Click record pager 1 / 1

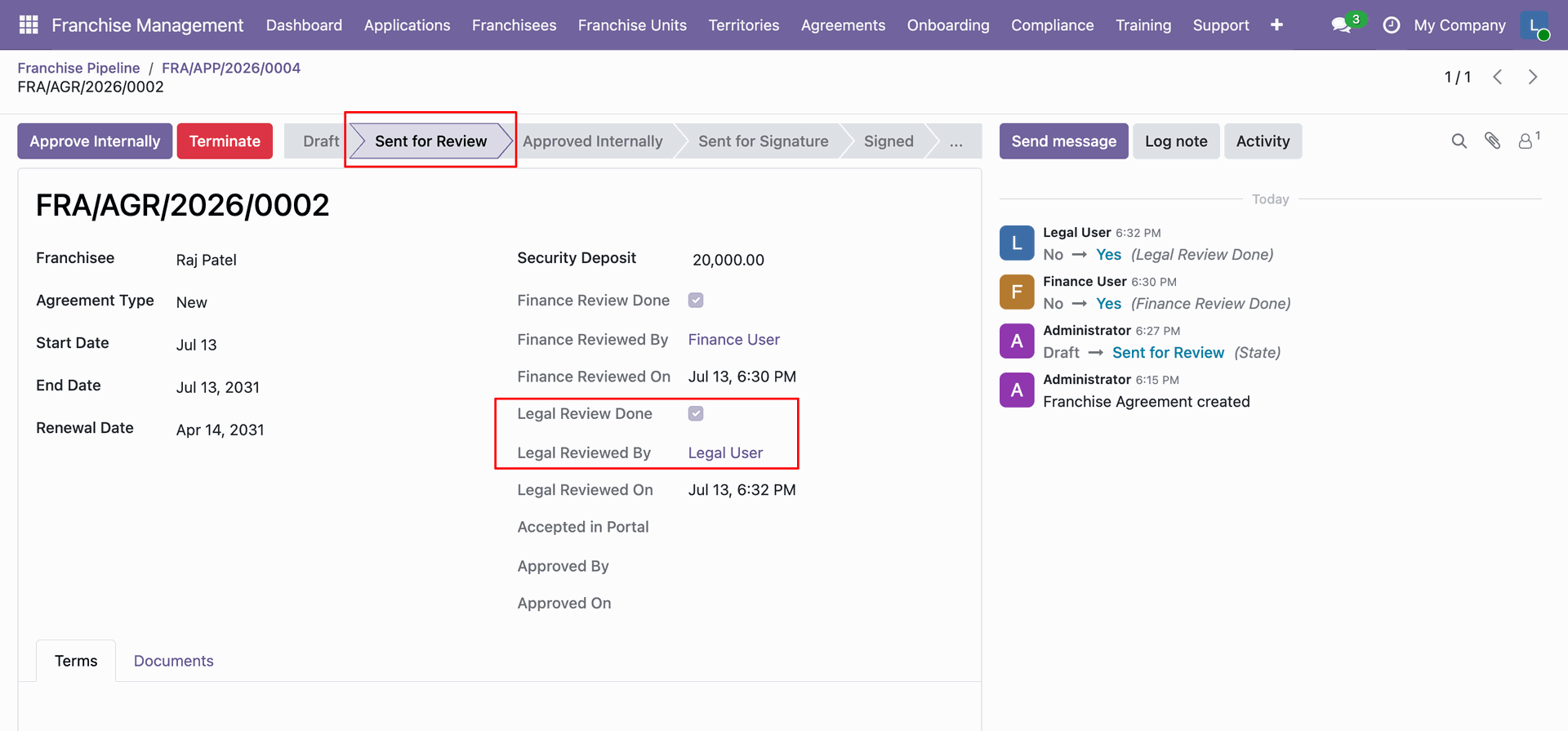click(1458, 77)
